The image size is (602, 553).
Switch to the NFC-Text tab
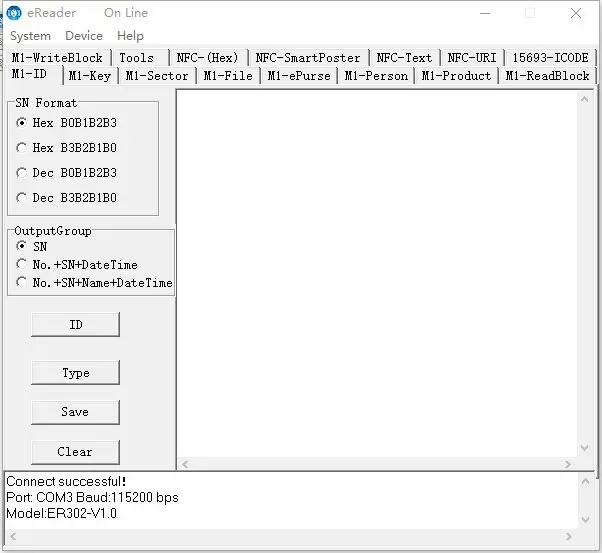(404, 58)
